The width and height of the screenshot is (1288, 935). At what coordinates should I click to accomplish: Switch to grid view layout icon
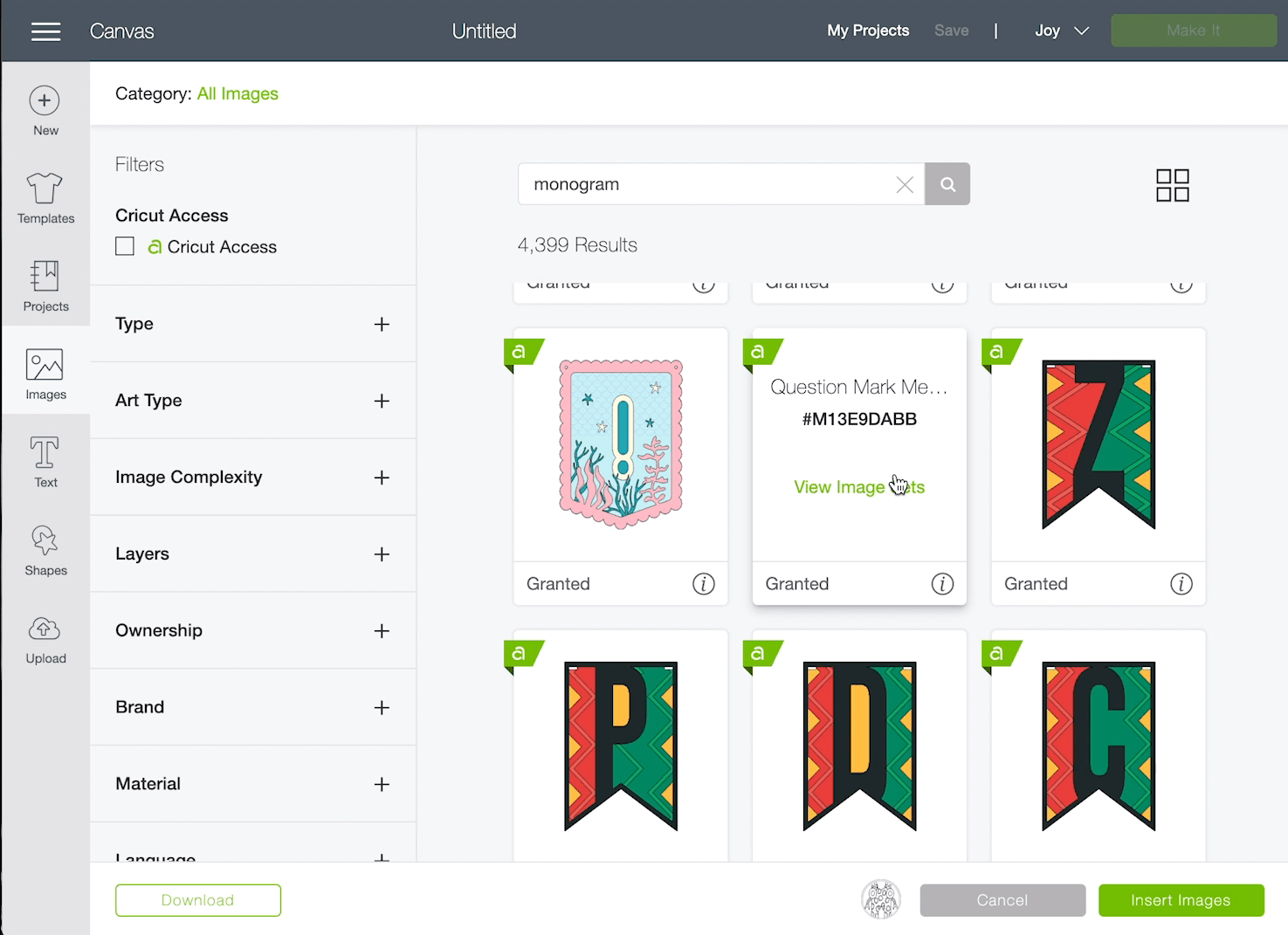(1172, 185)
